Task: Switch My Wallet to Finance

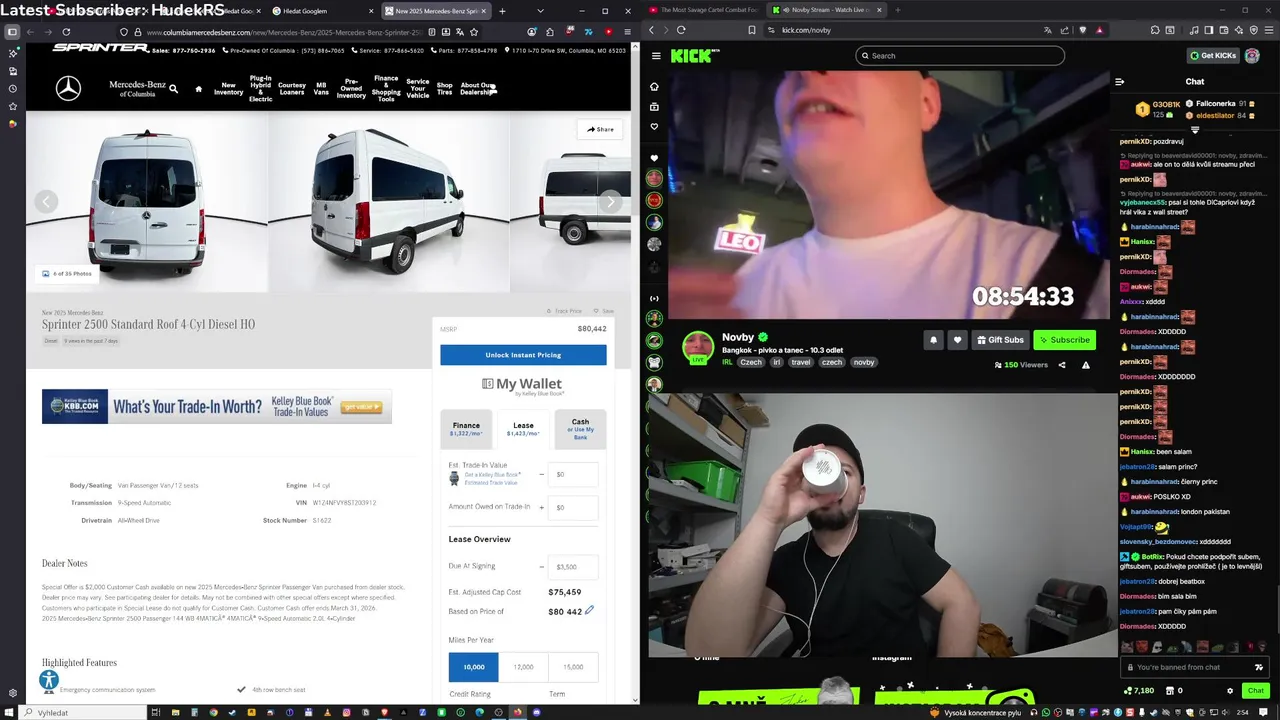Action: pos(466,429)
